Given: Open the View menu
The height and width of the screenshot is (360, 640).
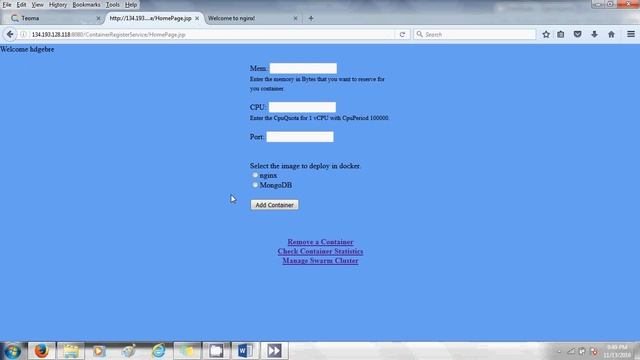Looking at the screenshot, I should [37, 5].
